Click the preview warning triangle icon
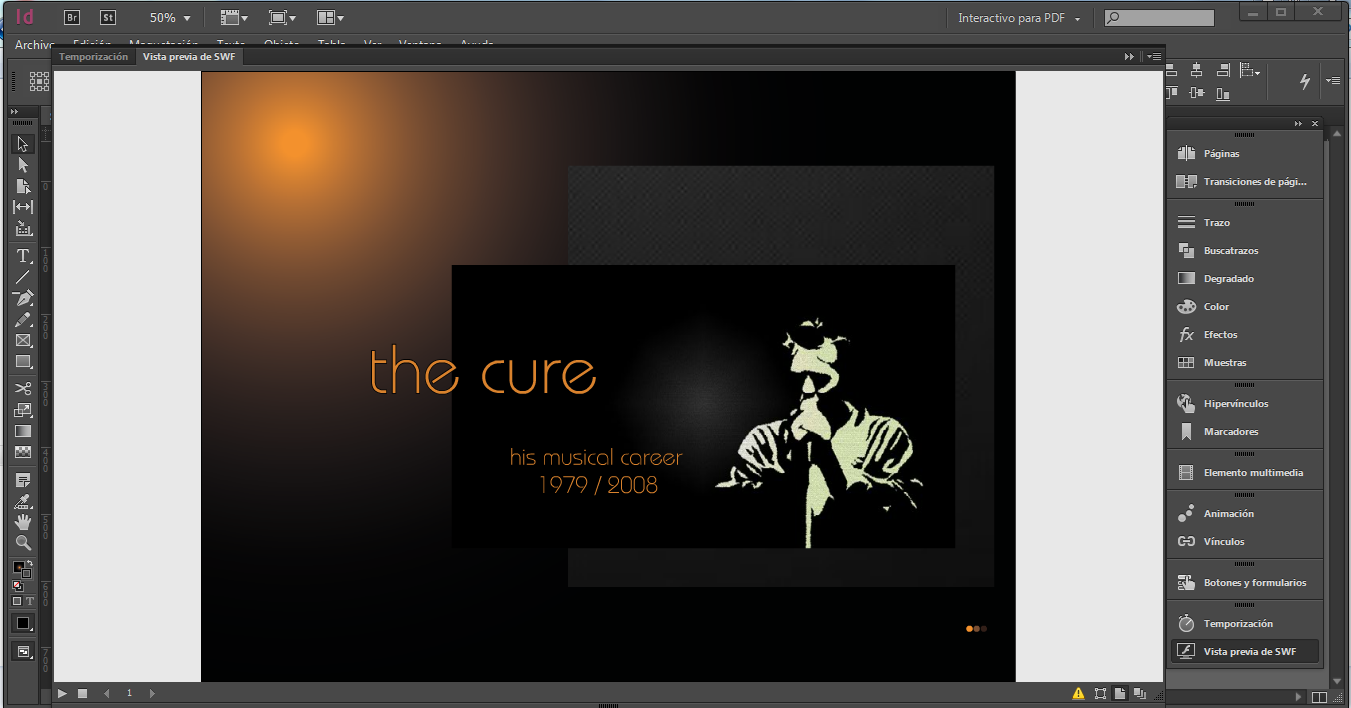 [x=1078, y=693]
